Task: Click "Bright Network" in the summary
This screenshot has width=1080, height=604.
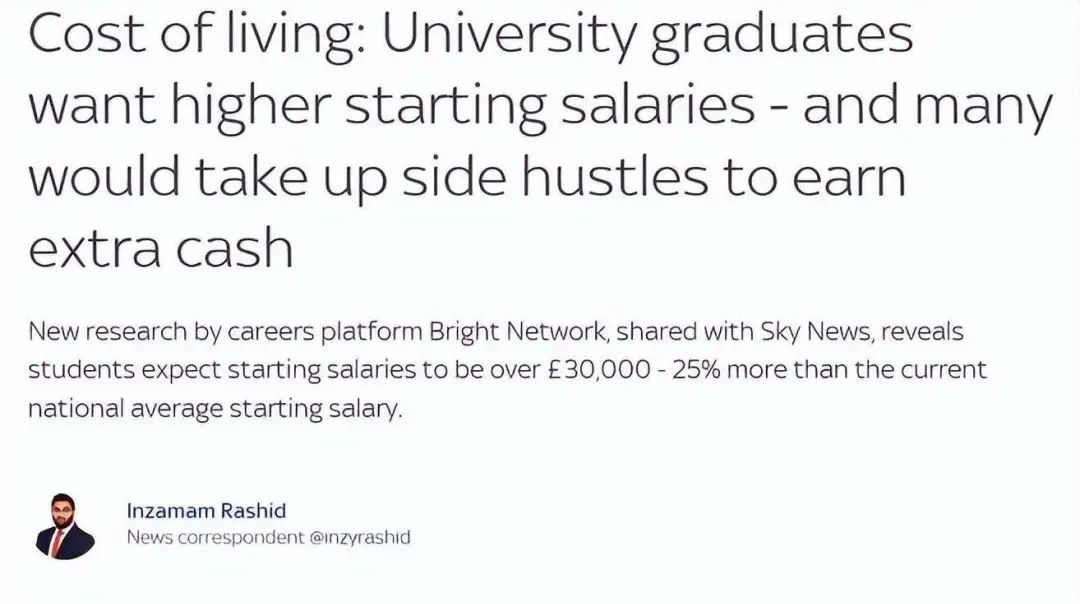Action: pos(517,332)
